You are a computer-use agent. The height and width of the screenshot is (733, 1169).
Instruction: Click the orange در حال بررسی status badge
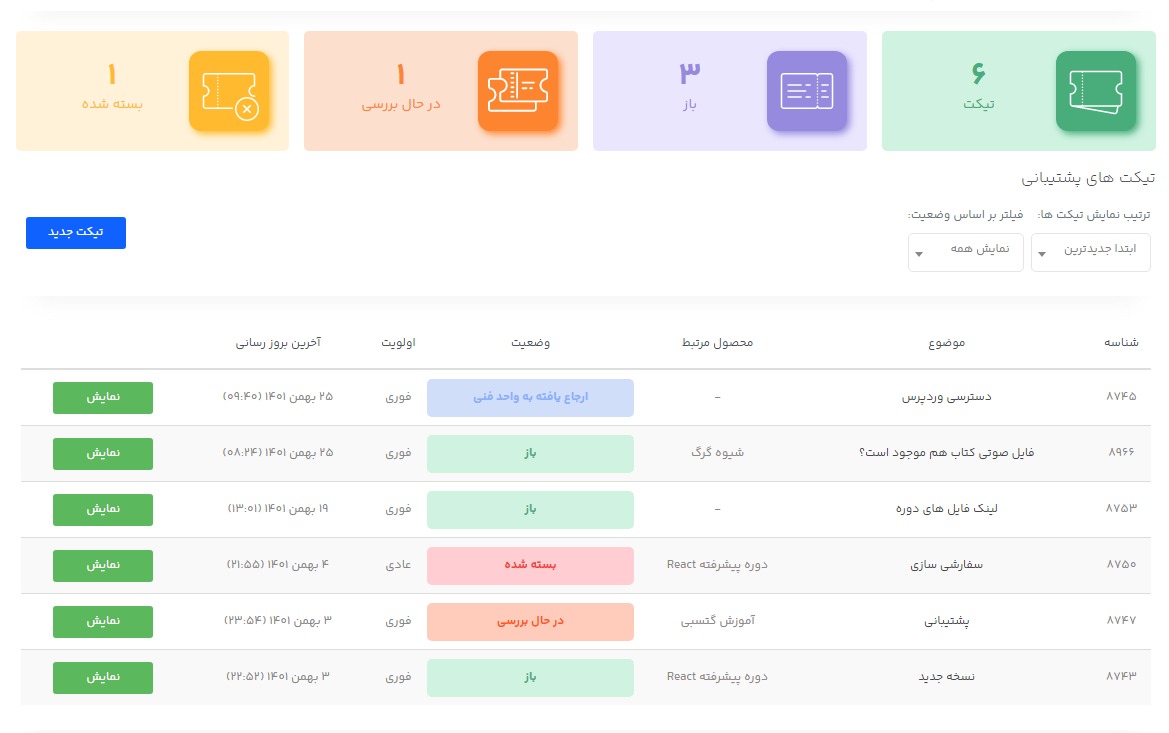[530, 621]
